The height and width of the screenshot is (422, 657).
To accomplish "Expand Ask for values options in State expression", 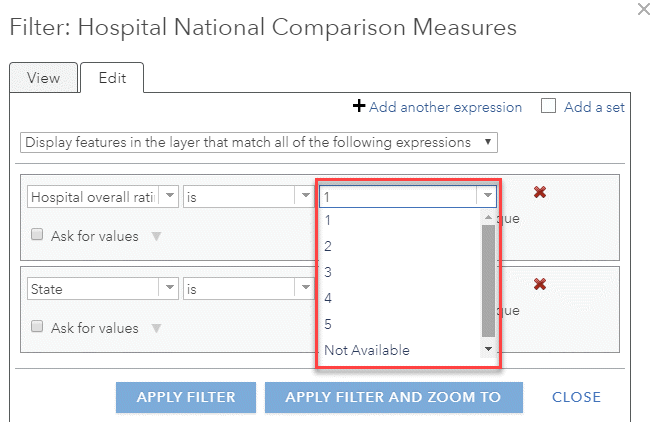I will [155, 328].
